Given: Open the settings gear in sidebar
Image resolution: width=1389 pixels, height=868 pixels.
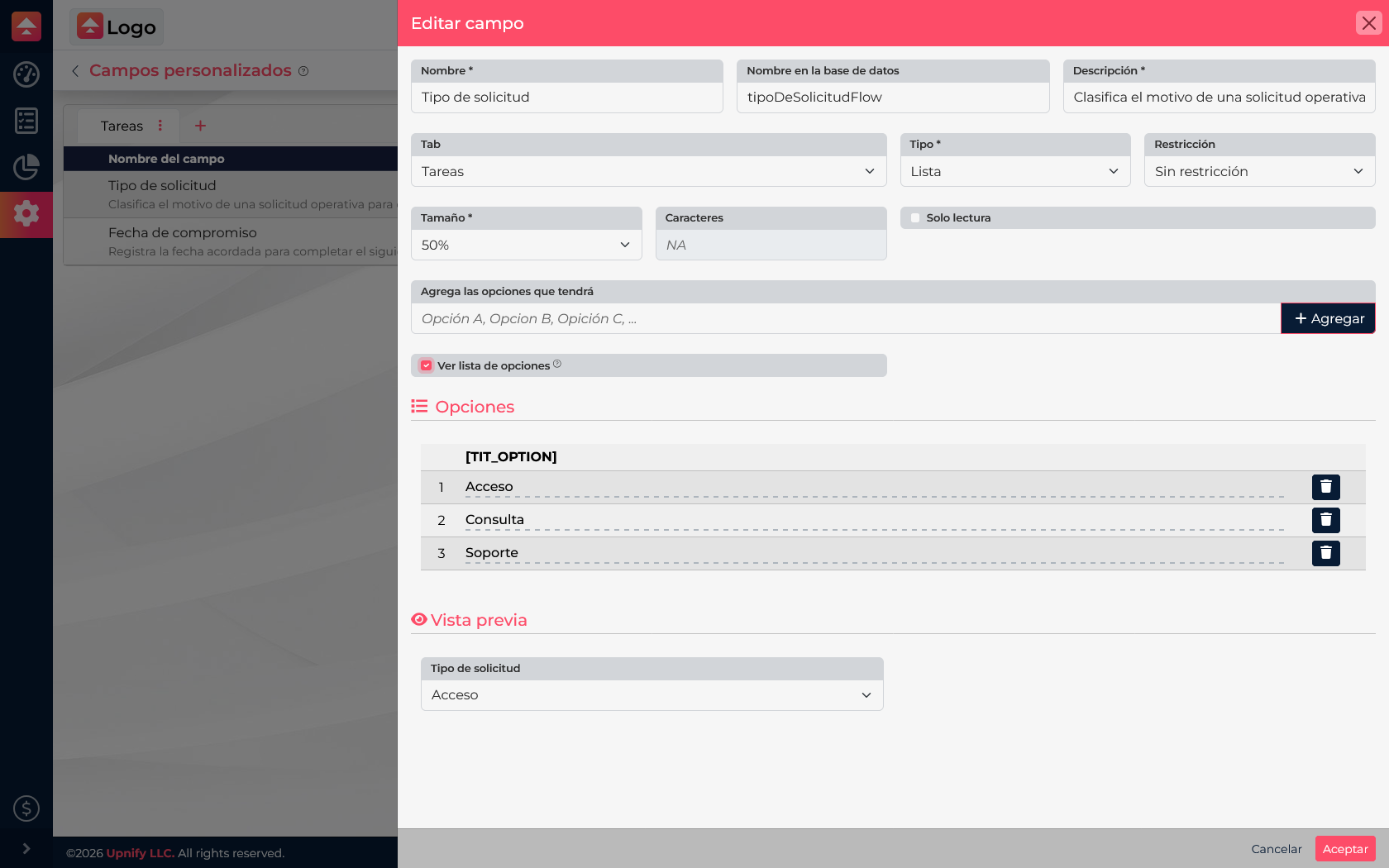Looking at the screenshot, I should coord(26,213).
